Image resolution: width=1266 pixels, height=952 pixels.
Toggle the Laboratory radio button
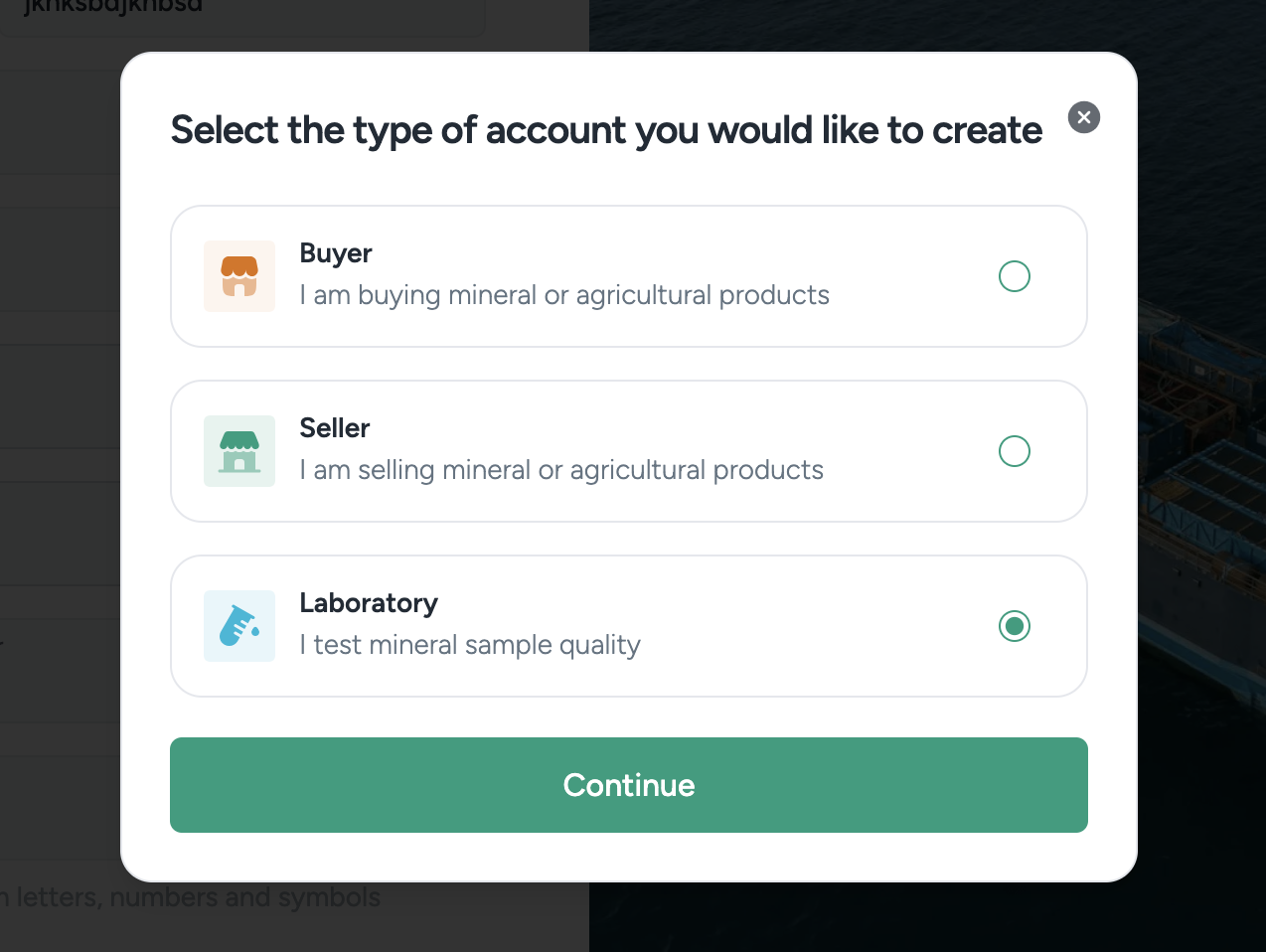tap(1014, 626)
